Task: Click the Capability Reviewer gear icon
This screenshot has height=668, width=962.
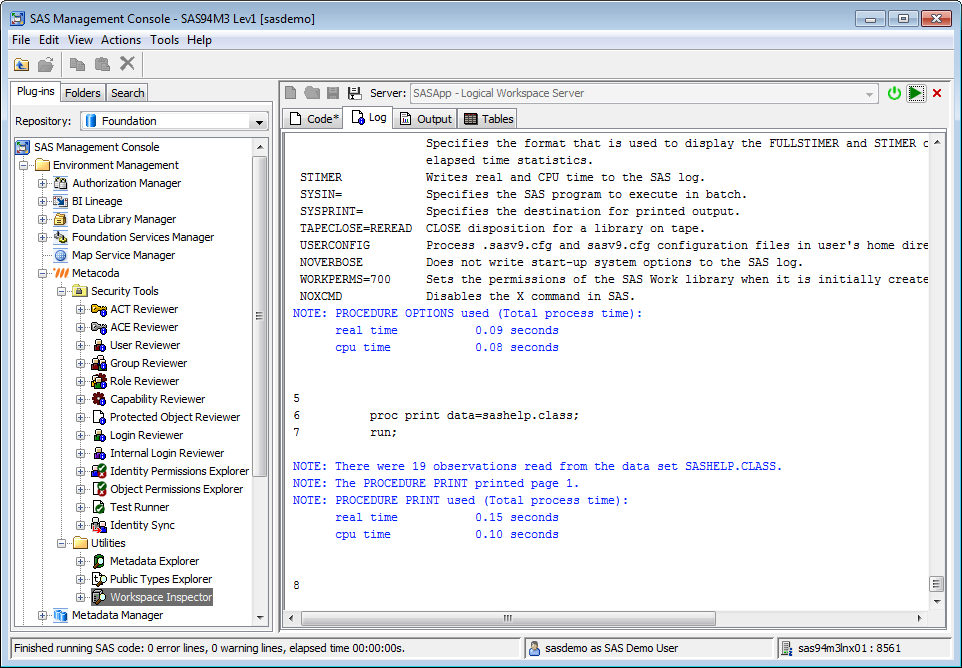Action: tap(99, 399)
